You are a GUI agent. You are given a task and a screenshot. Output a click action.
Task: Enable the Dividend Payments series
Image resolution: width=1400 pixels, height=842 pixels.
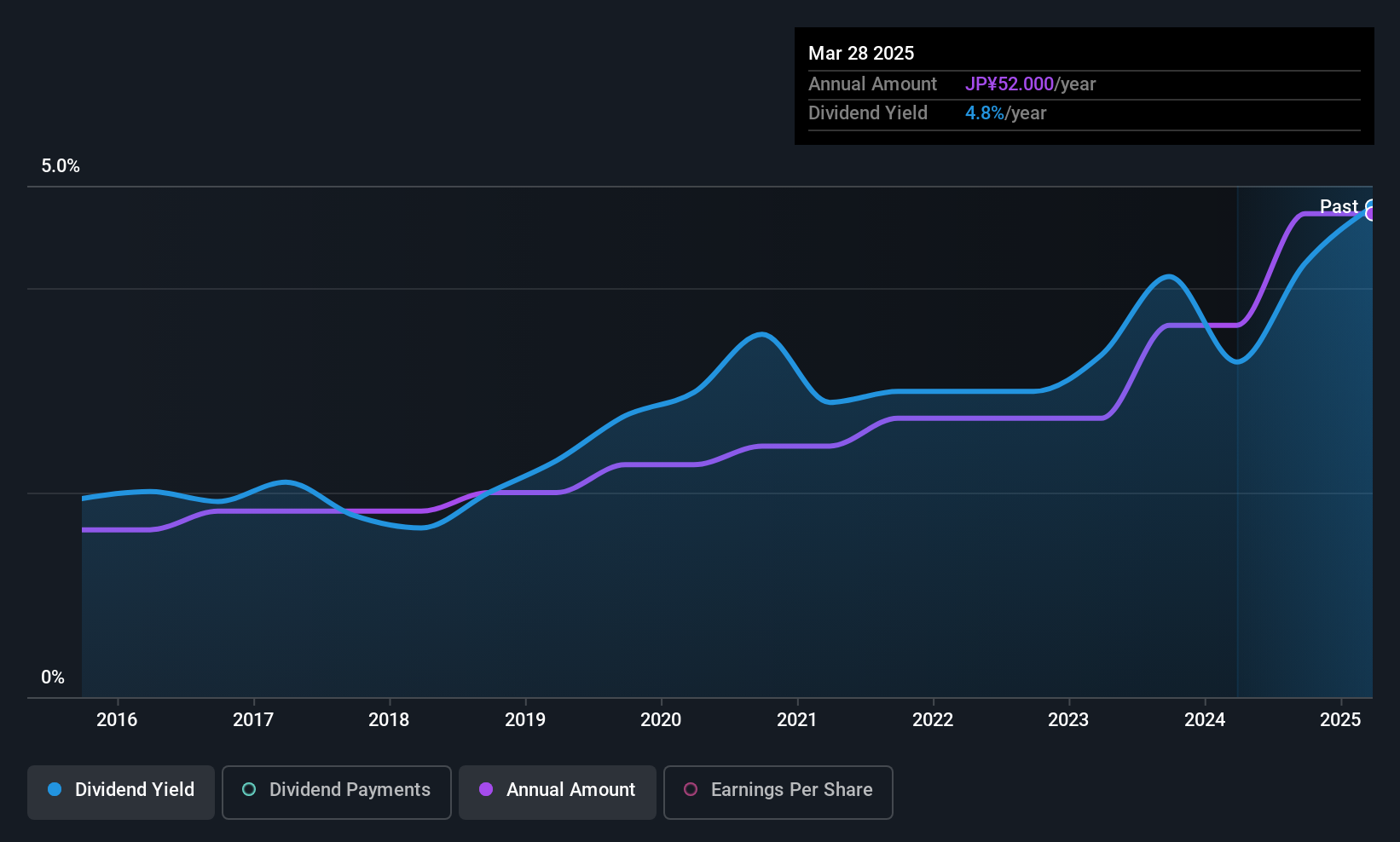click(x=337, y=793)
